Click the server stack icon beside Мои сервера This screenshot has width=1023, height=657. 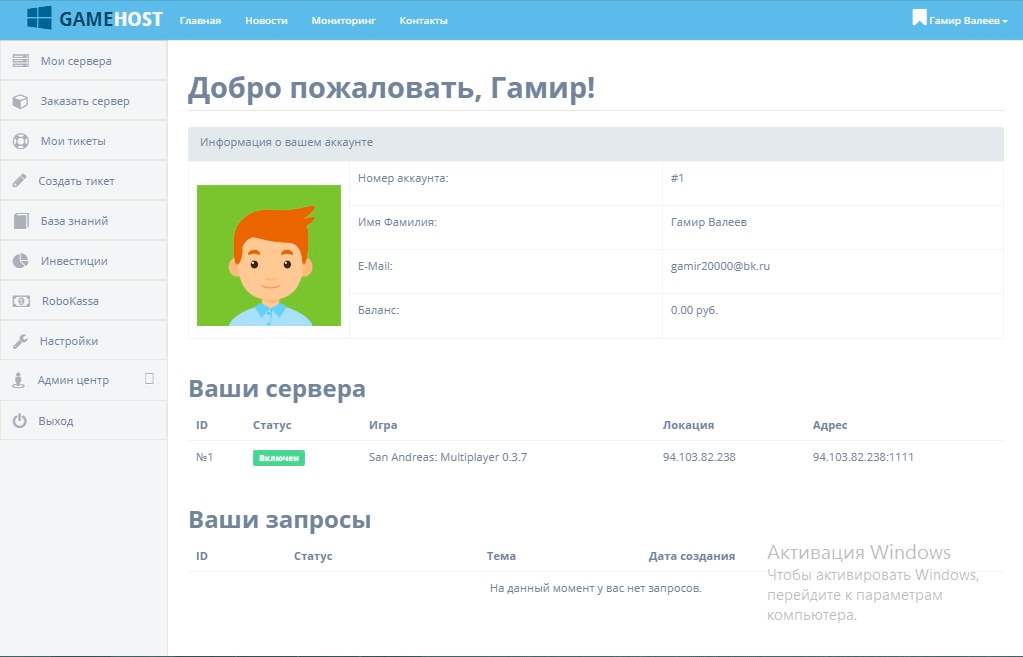pos(20,61)
